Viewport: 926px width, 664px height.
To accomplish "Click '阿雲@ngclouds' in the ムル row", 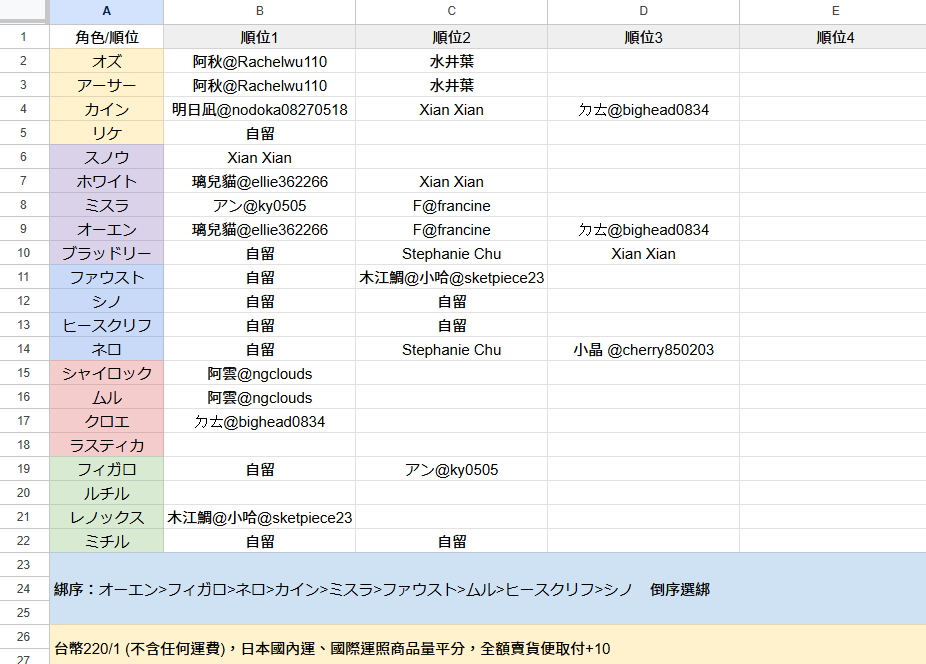I will 259,398.
